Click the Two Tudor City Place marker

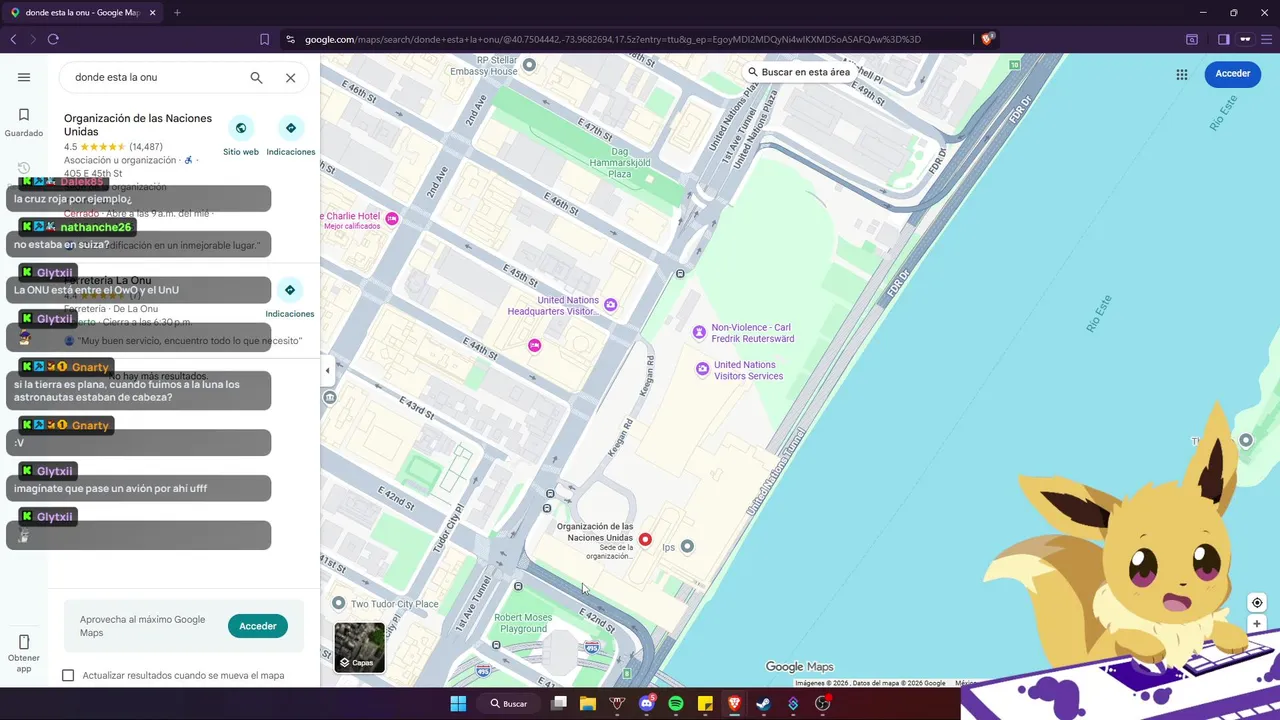point(339,603)
